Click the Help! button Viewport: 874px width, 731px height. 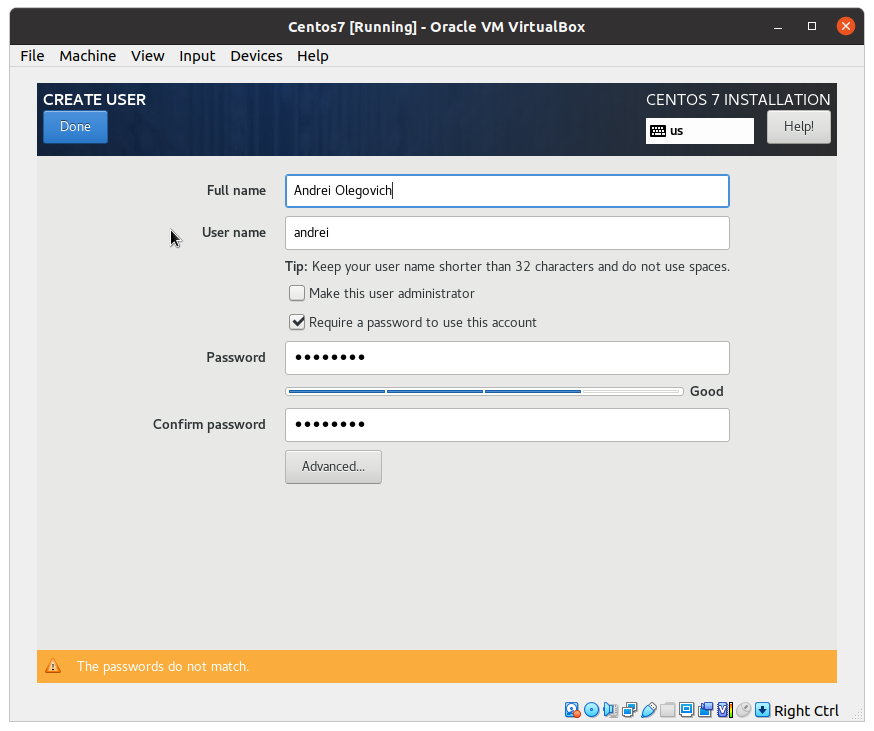click(798, 127)
